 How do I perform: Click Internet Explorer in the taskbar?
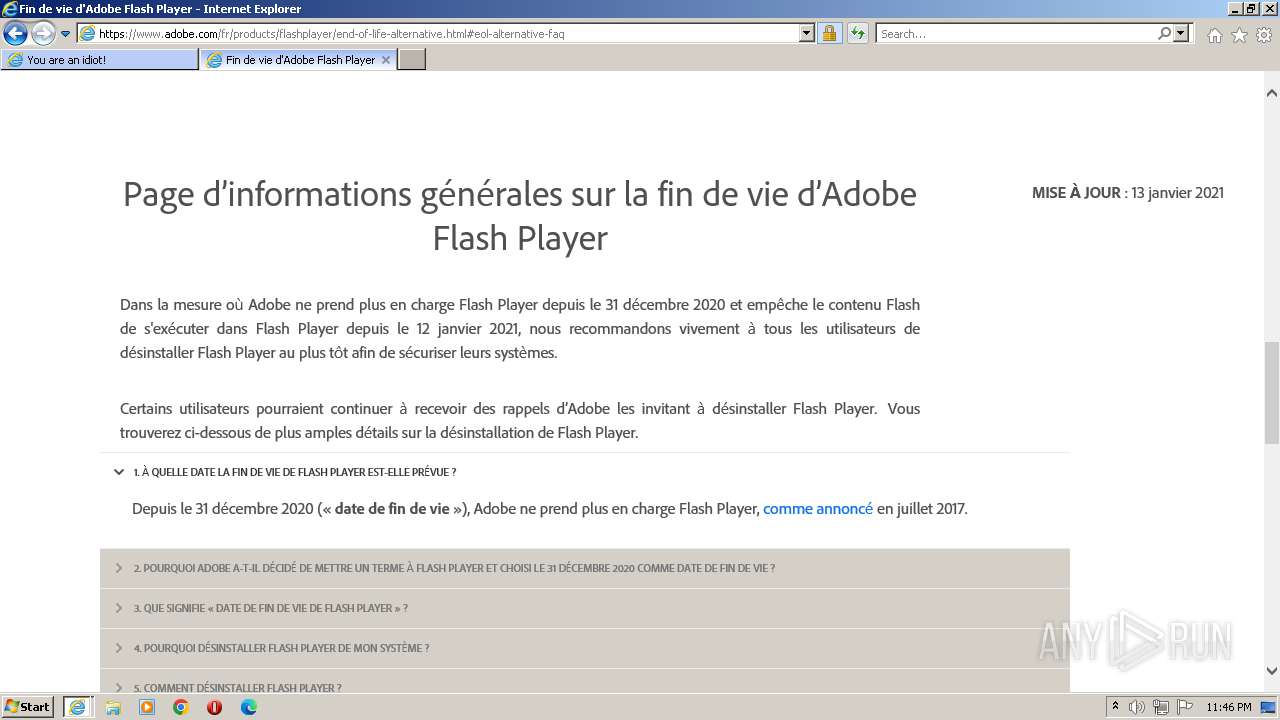(x=78, y=707)
